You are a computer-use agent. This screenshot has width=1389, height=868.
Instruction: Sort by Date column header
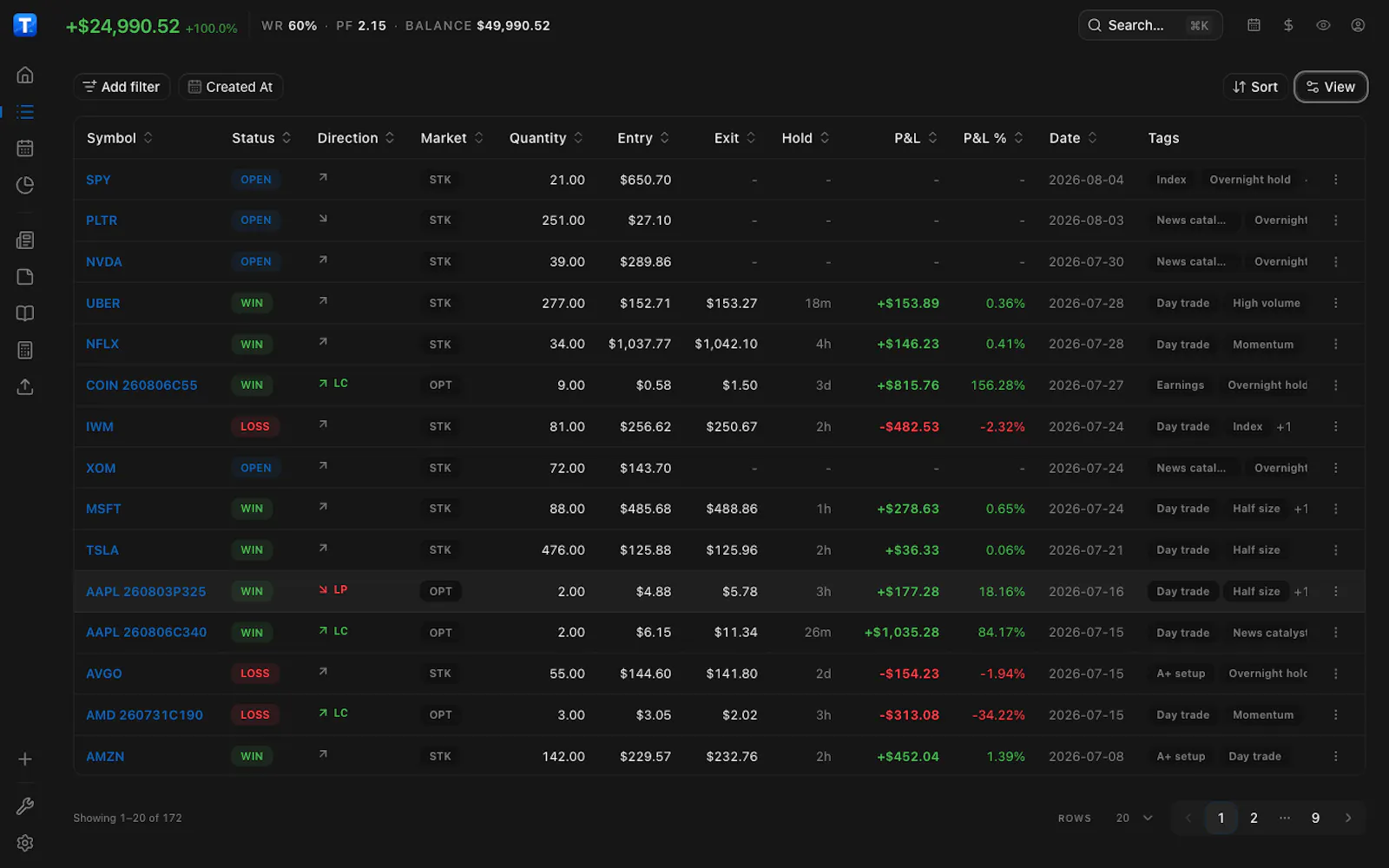coord(1073,138)
